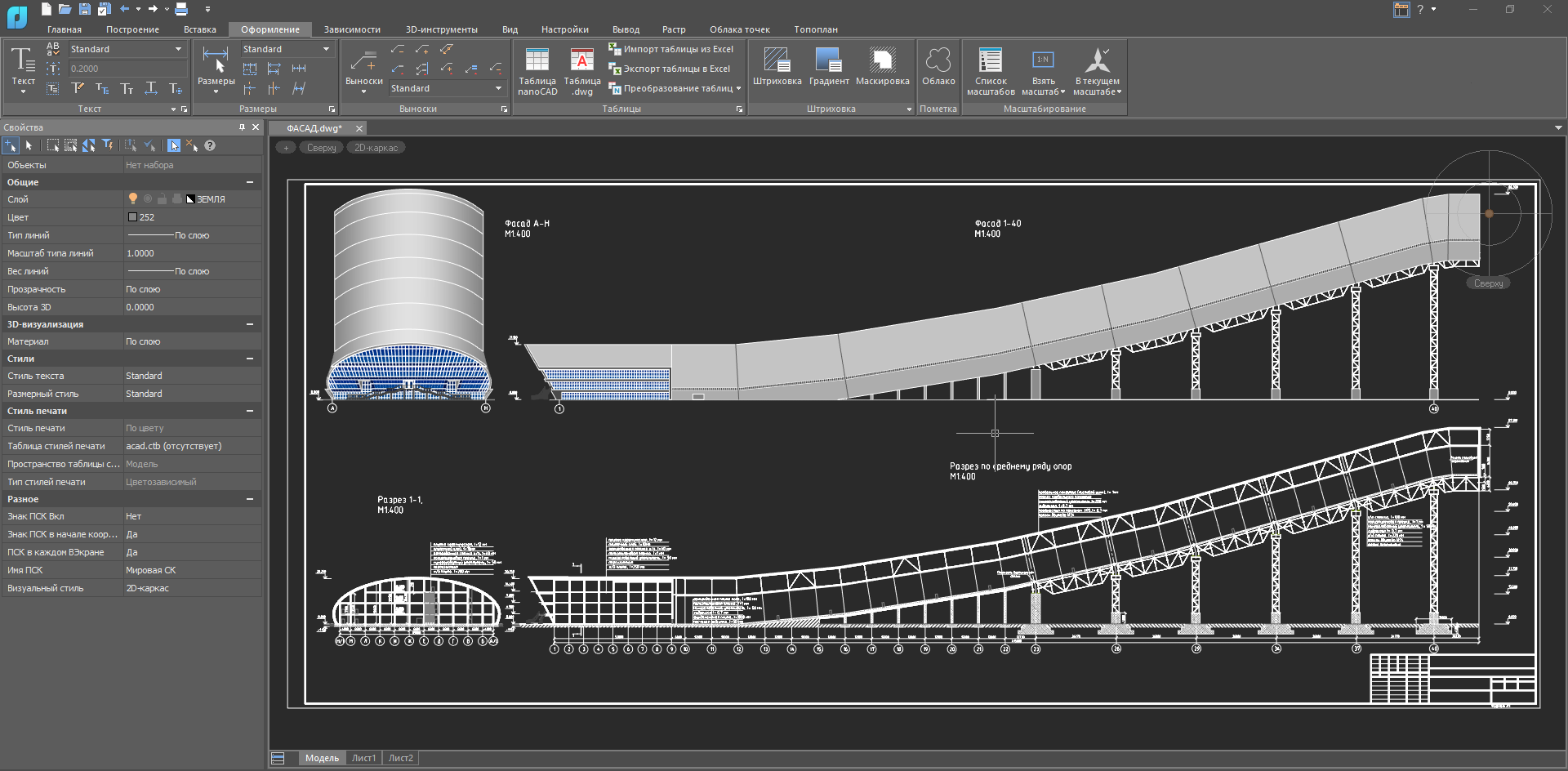Open the text style Standard dropdown

pos(178,49)
